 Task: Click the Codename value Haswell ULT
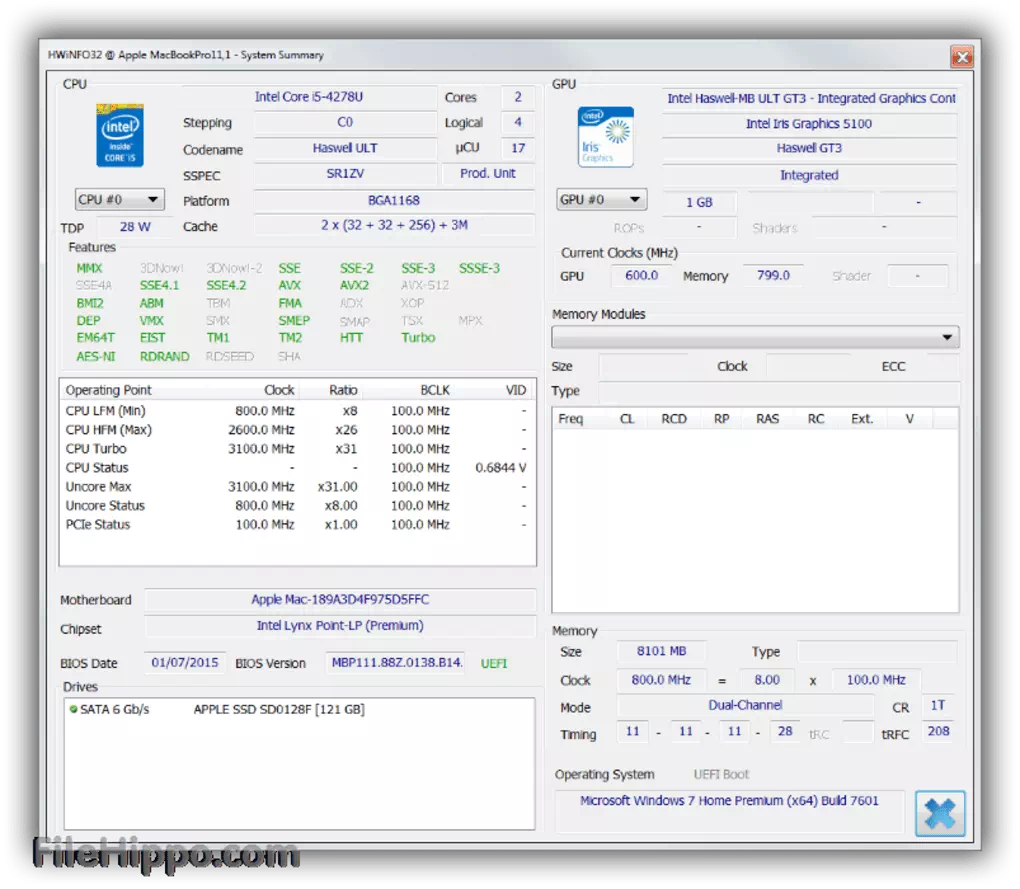coord(345,148)
